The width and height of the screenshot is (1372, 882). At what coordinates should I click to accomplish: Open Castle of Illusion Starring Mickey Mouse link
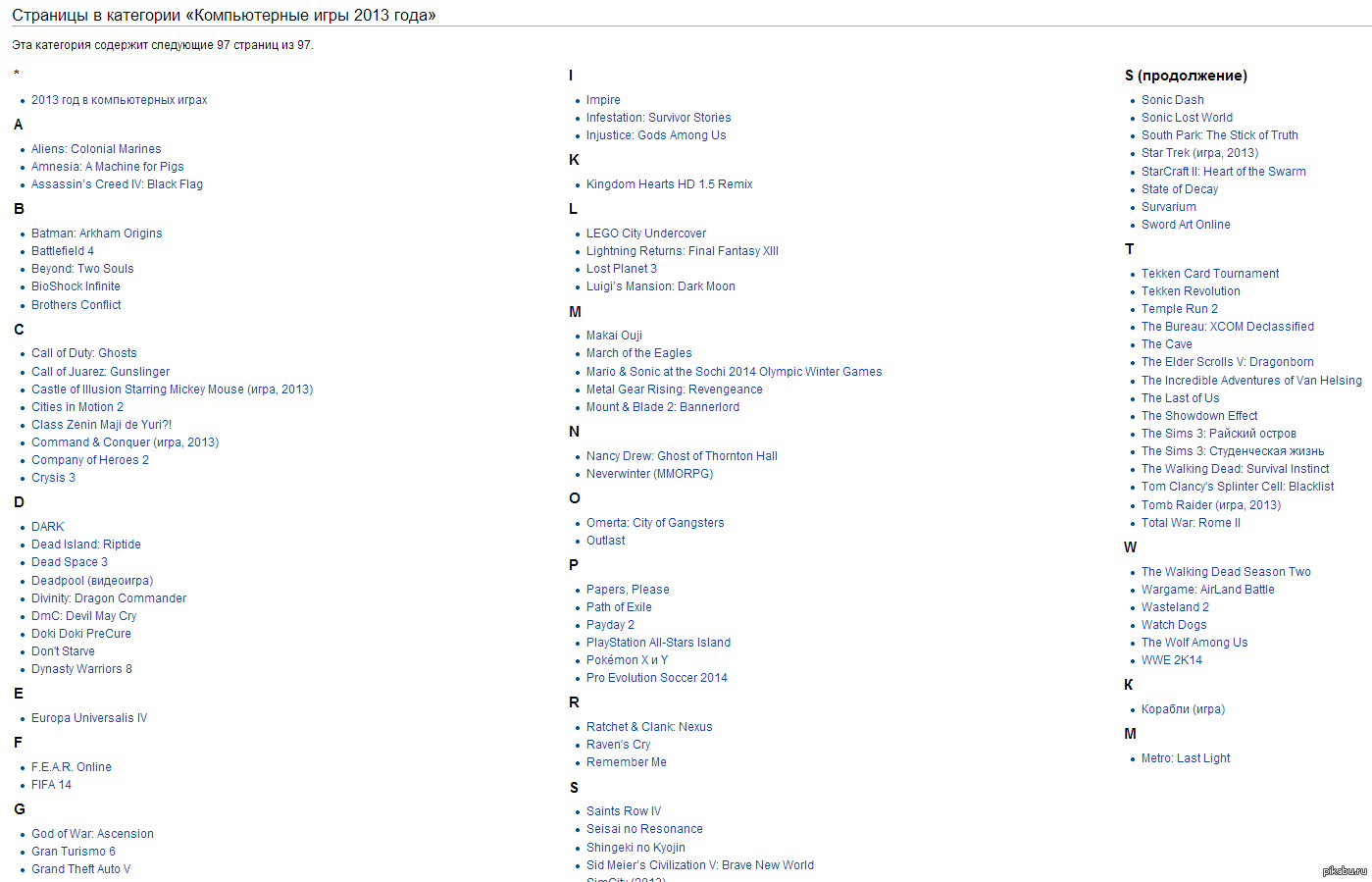(172, 389)
